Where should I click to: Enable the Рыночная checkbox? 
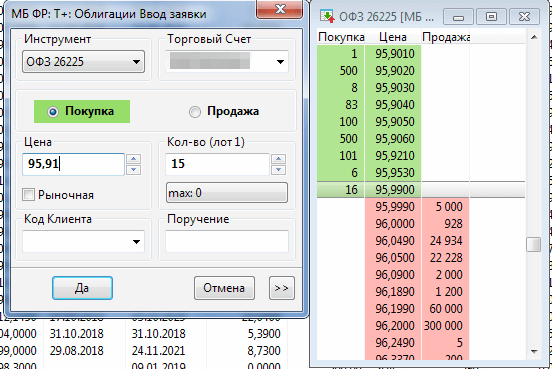pos(28,195)
